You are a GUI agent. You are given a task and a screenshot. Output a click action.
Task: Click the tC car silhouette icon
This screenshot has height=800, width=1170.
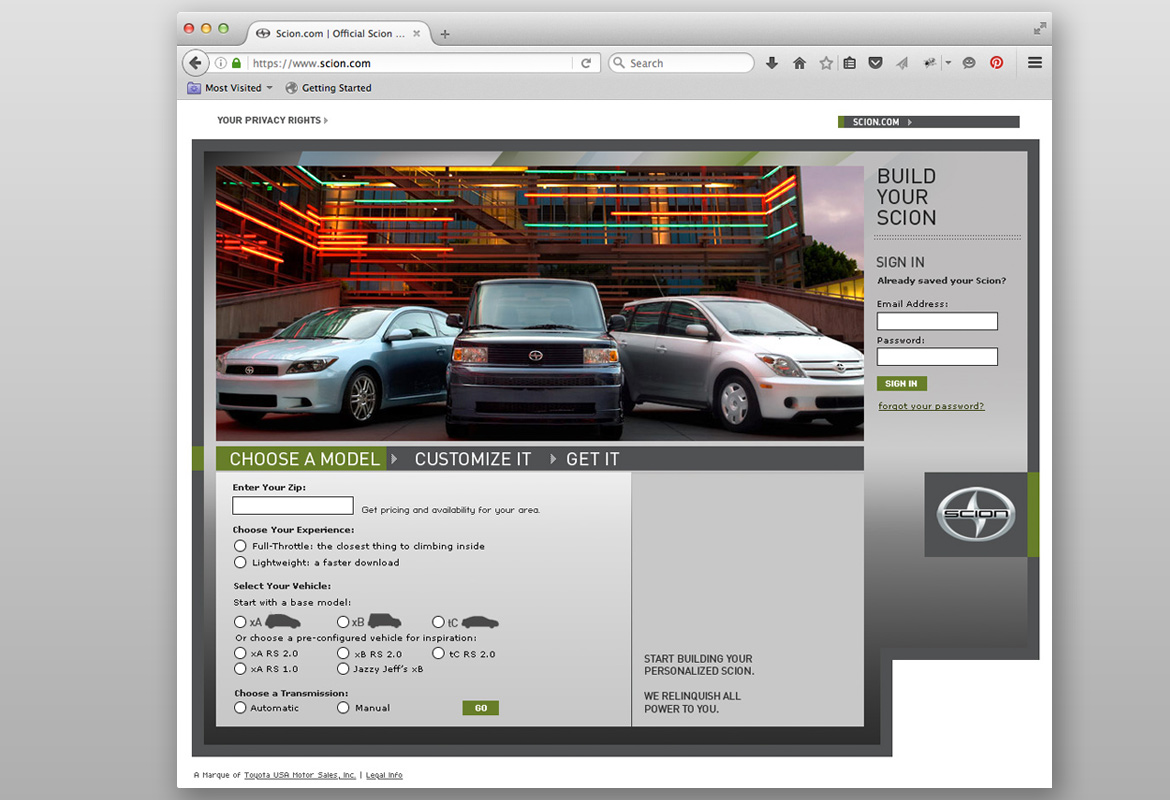481,622
